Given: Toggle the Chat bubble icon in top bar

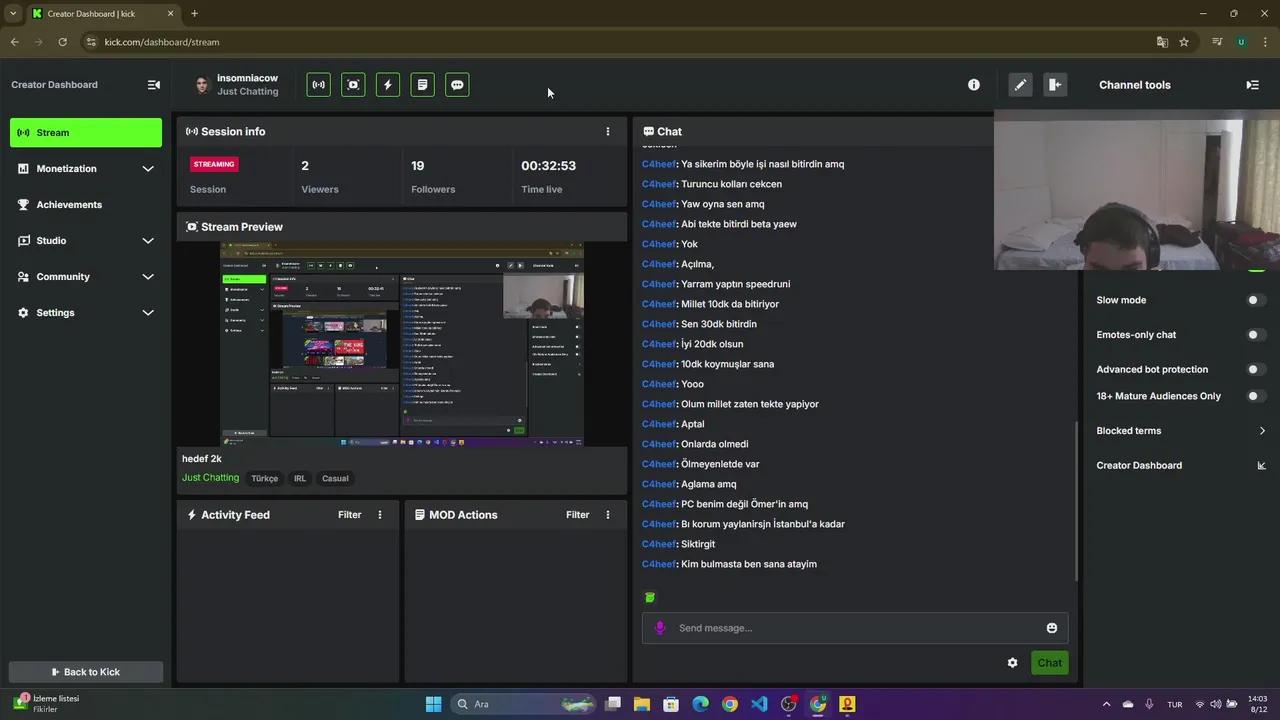Looking at the screenshot, I should click(x=457, y=85).
